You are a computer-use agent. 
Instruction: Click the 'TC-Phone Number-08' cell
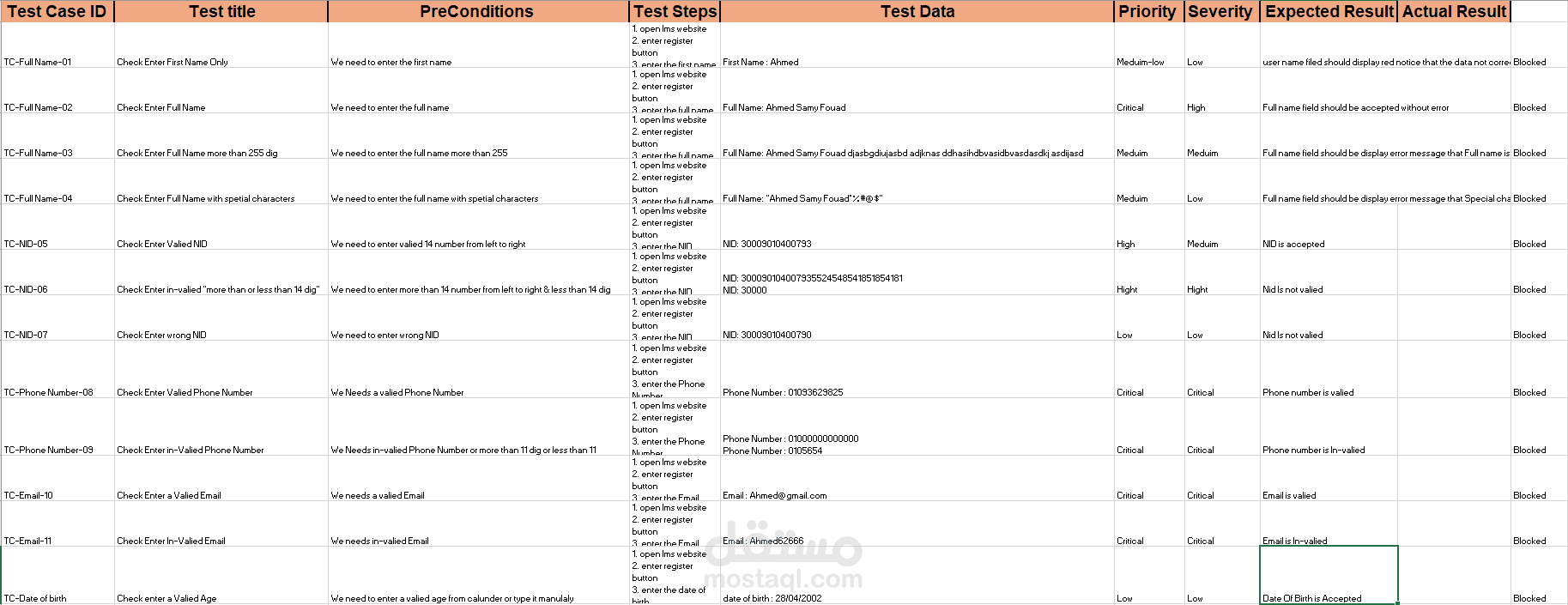tap(58, 370)
